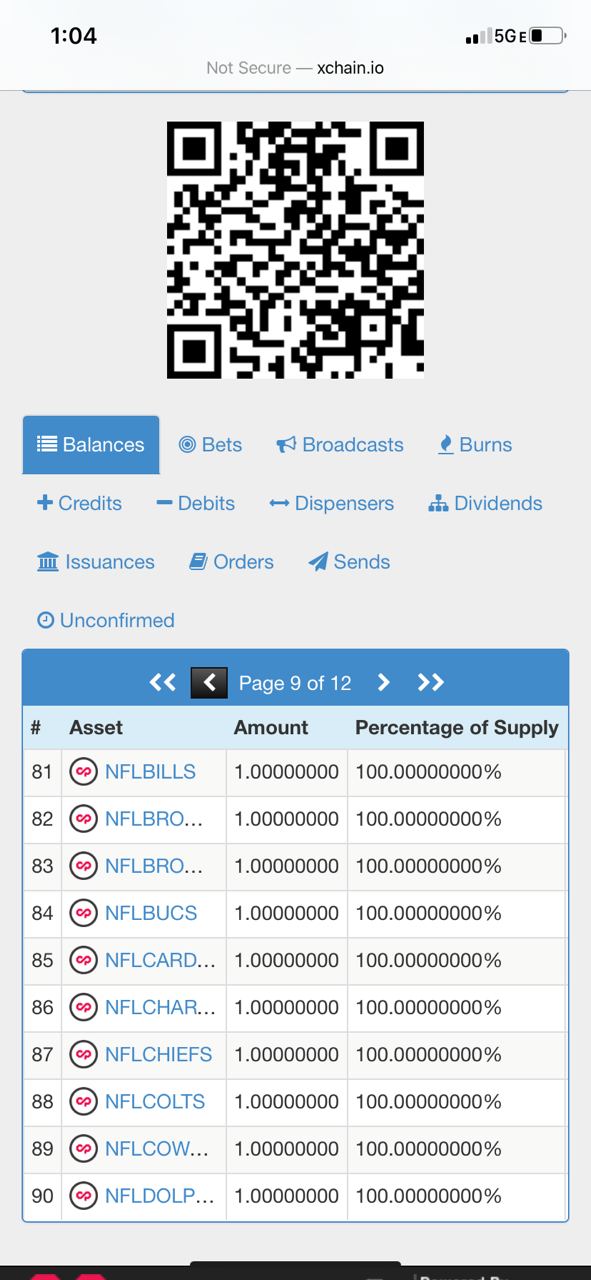The height and width of the screenshot is (1280, 591).
Task: Tap the 1:04 clock
Action: 73,36
